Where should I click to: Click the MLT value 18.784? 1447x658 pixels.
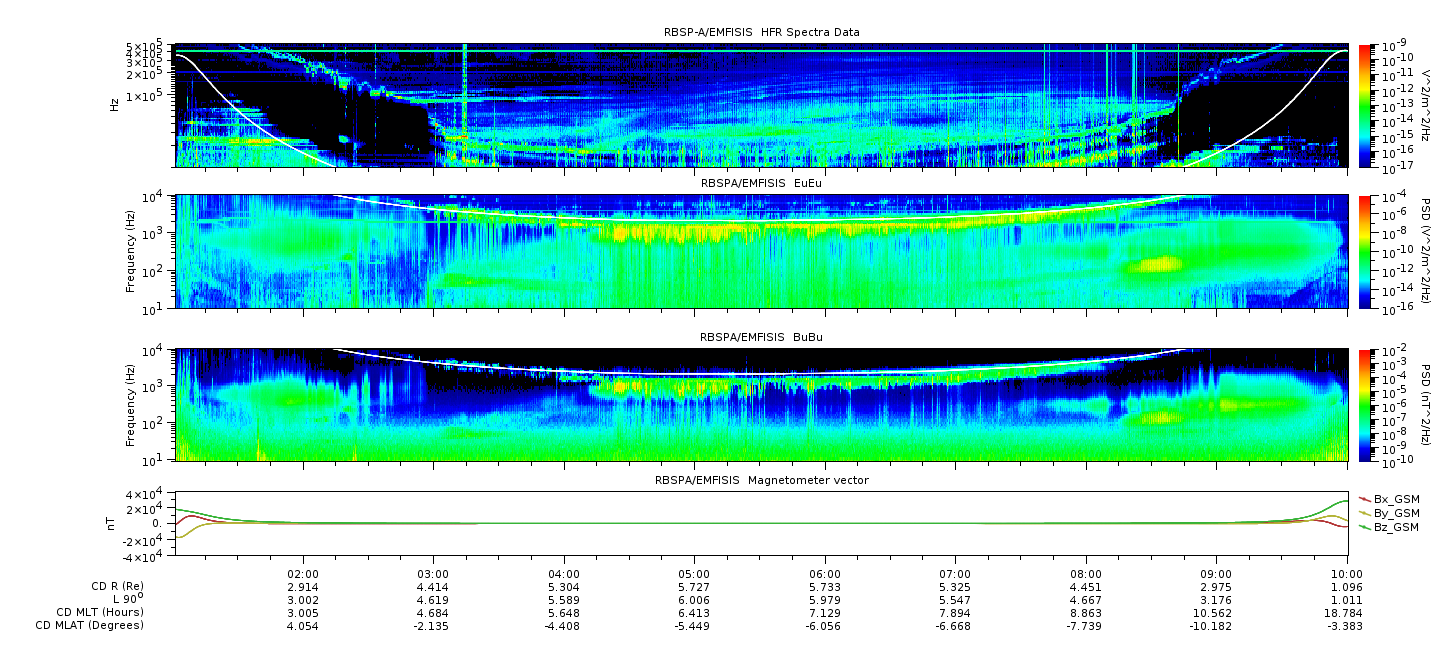click(1347, 613)
